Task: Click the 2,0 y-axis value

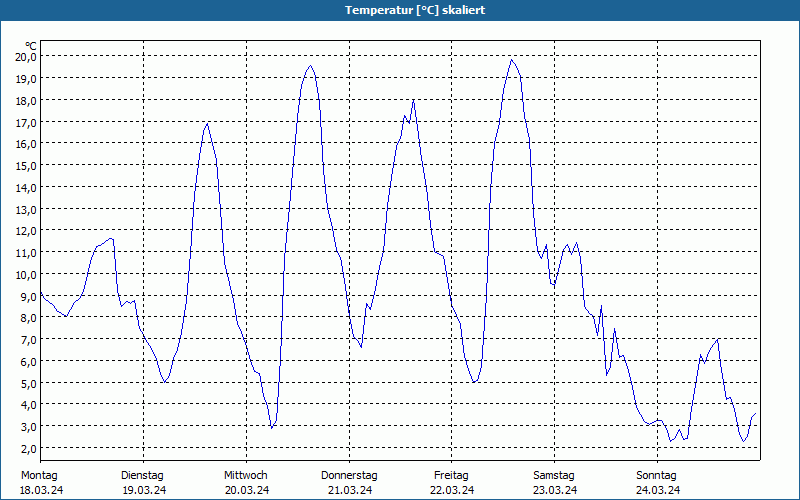Action: (x=28, y=448)
